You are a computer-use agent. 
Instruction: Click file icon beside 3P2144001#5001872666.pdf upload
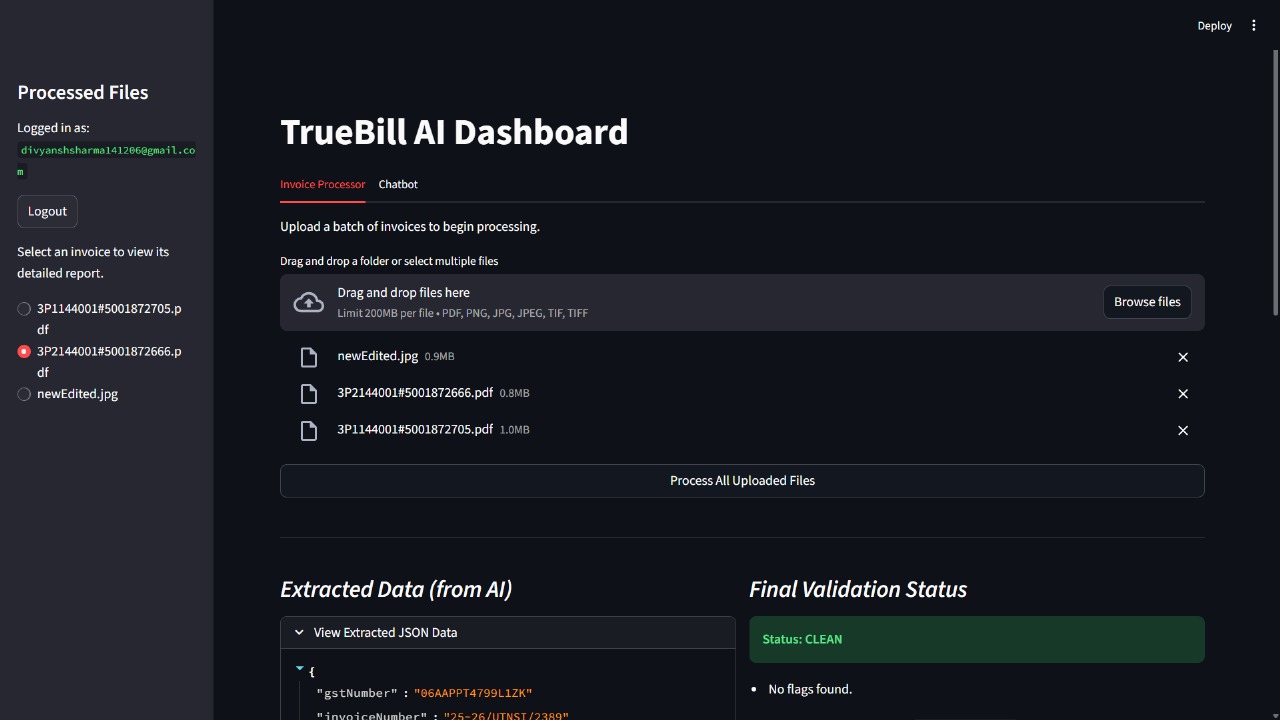tap(309, 394)
